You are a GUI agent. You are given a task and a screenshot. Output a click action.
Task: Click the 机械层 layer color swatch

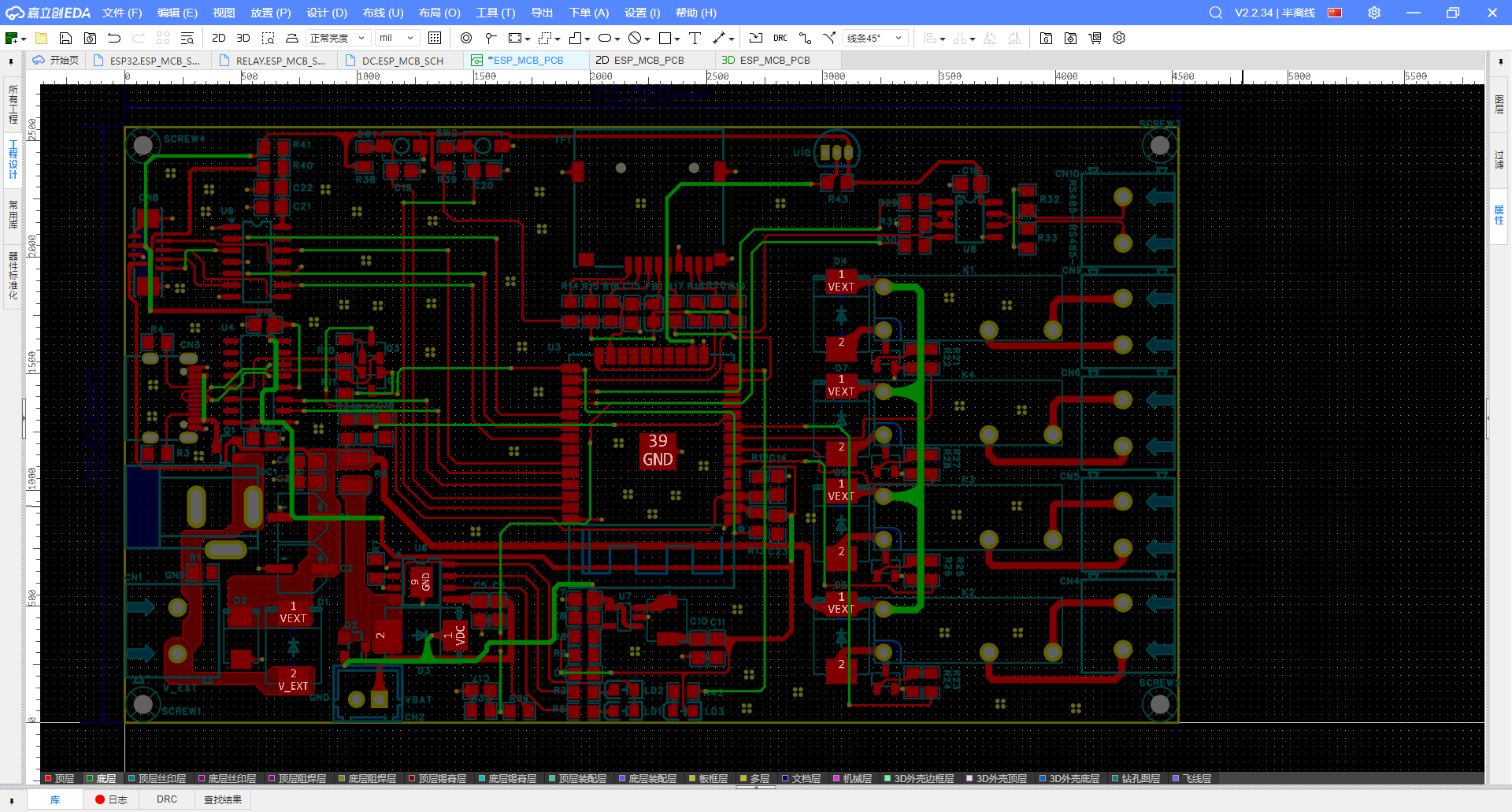coord(836,778)
